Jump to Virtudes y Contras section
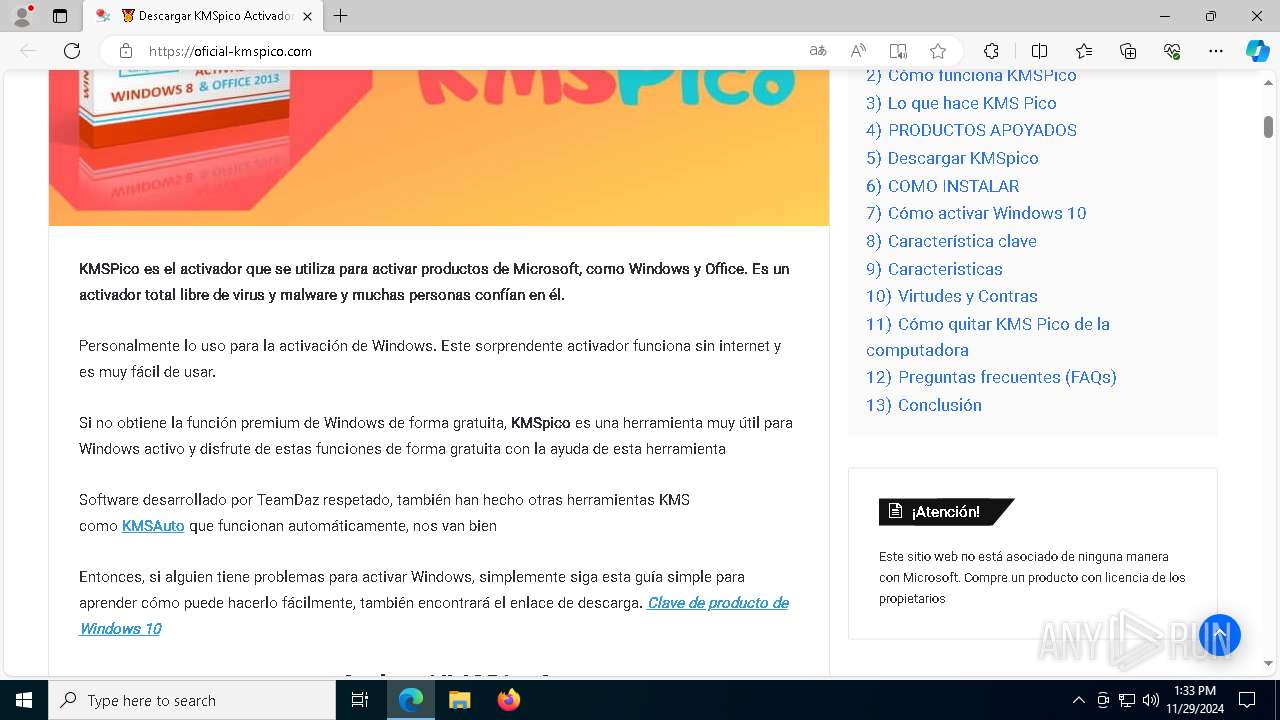 coord(952,296)
